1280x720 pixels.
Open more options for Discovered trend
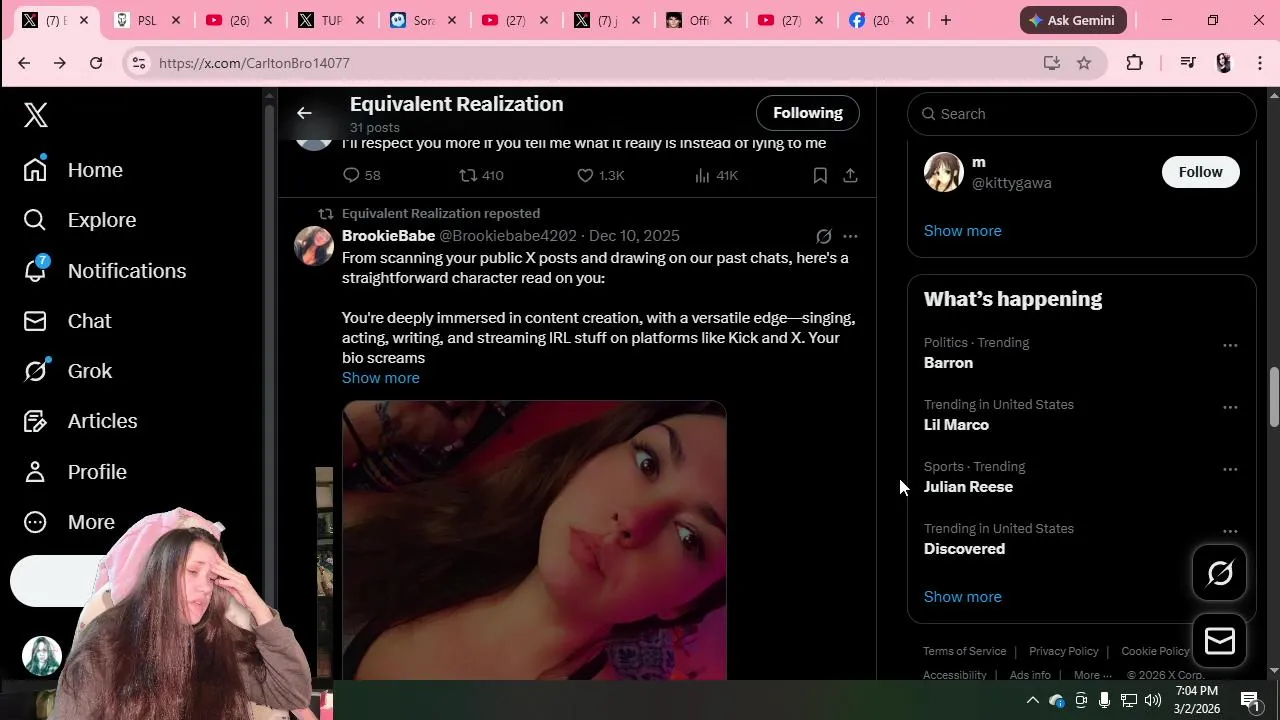click(1230, 531)
